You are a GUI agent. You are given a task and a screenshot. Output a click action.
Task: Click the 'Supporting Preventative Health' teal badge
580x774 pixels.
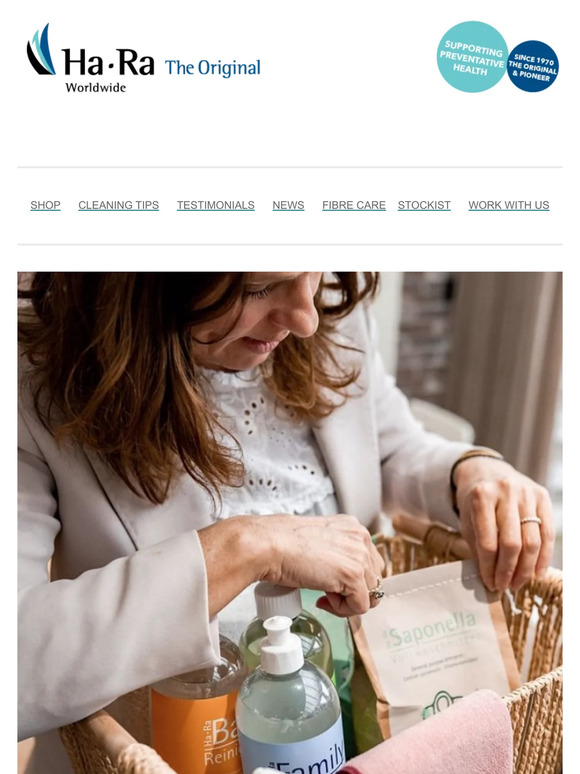click(472, 57)
